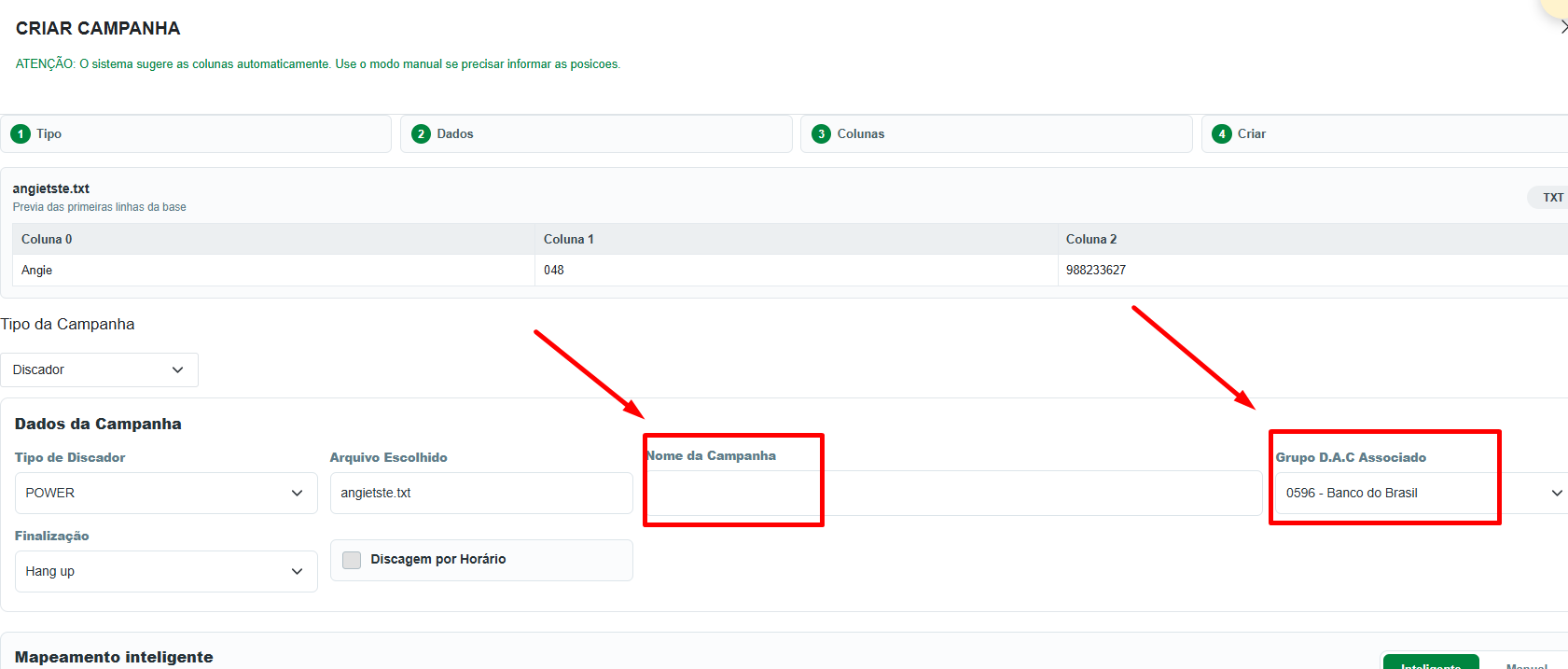This screenshot has width=1568, height=669.
Task: Open the Finalização Hang up dropdown
Action: pyautogui.click(x=166, y=572)
